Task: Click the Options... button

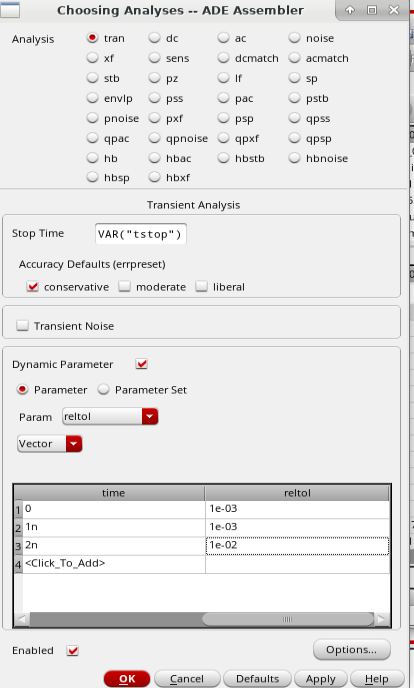Action: pyautogui.click(x=352, y=649)
